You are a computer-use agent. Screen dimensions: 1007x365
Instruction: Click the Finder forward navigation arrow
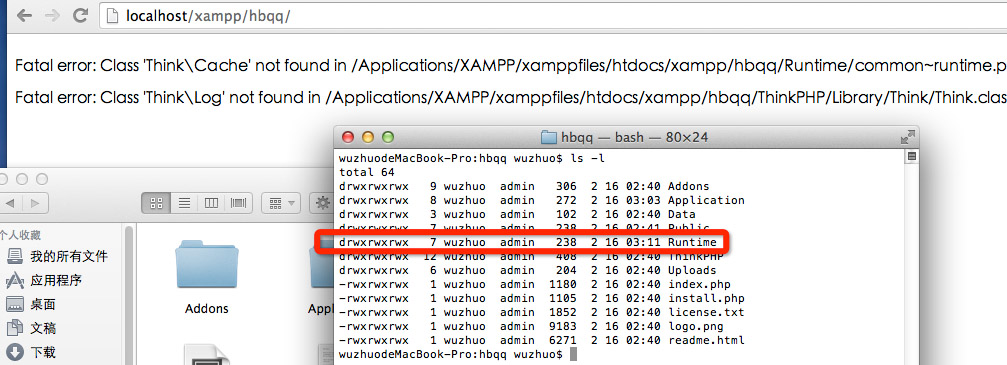(x=35, y=204)
